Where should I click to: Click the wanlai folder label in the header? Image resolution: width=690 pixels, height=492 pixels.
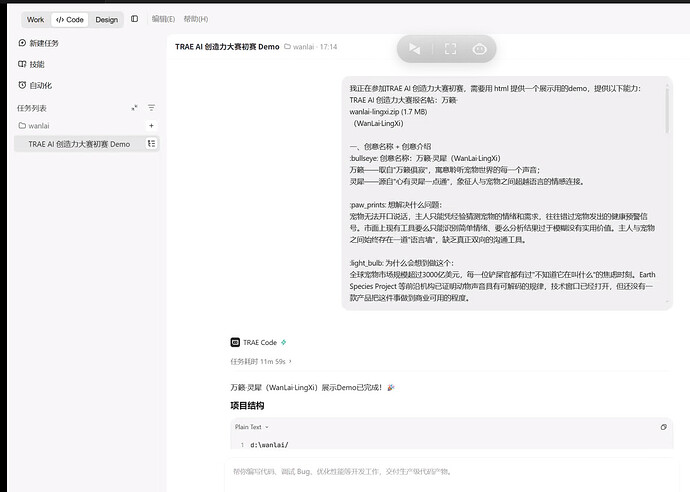[303, 47]
